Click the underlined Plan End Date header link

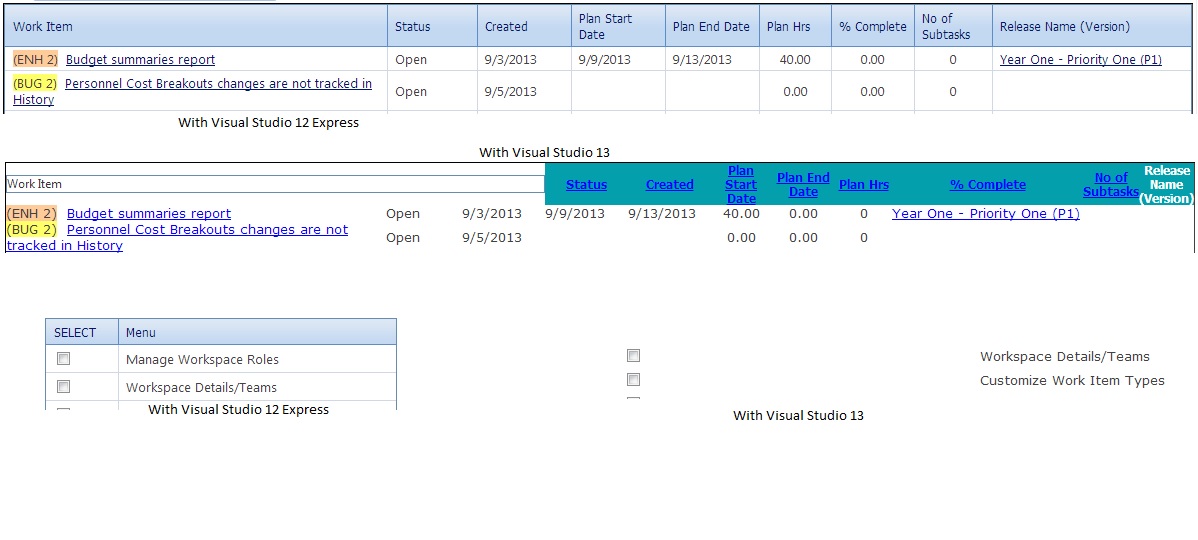(x=803, y=185)
